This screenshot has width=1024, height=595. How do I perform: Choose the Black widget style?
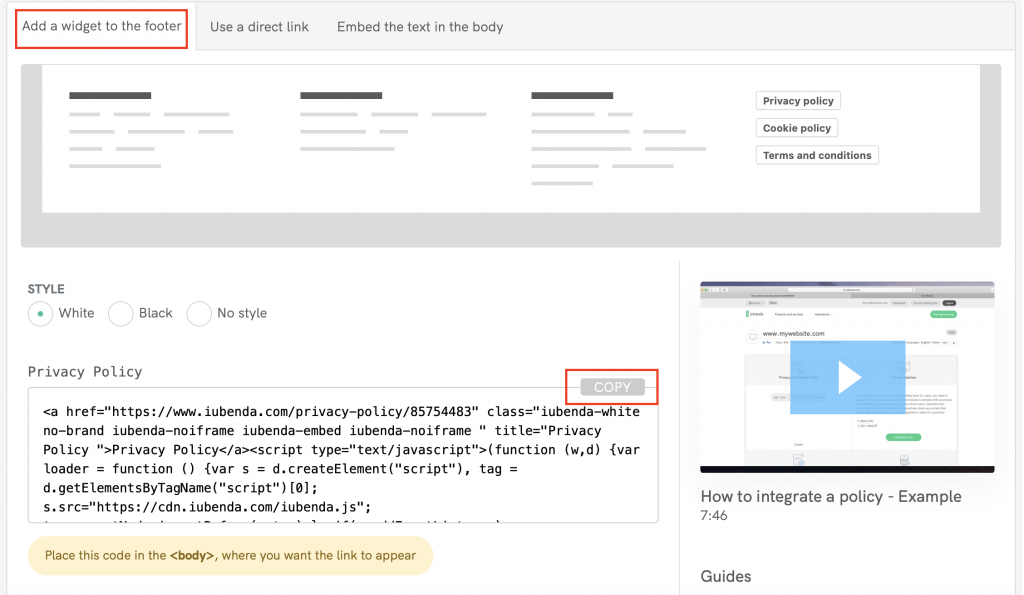[120, 313]
